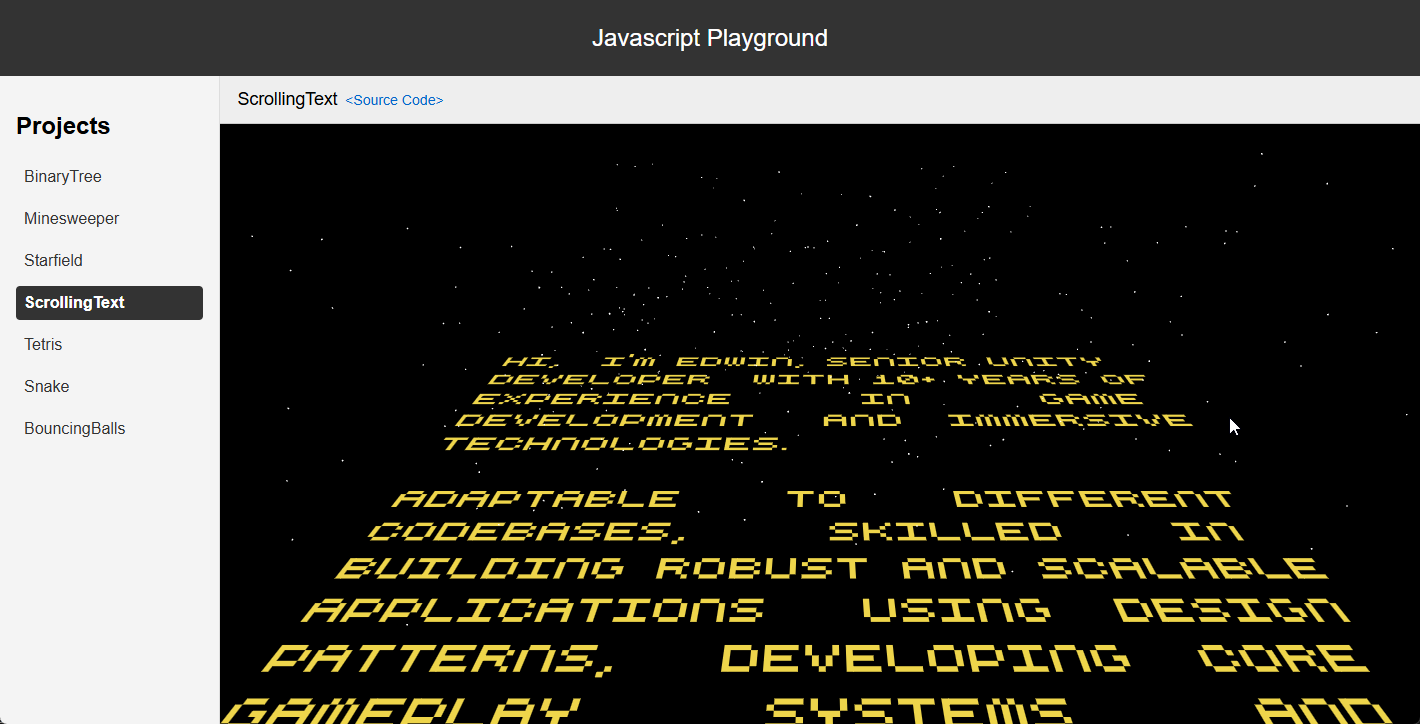Click the scrolling word "DEVELOPING"
This screenshot has height=724, width=1420.
[926, 658]
